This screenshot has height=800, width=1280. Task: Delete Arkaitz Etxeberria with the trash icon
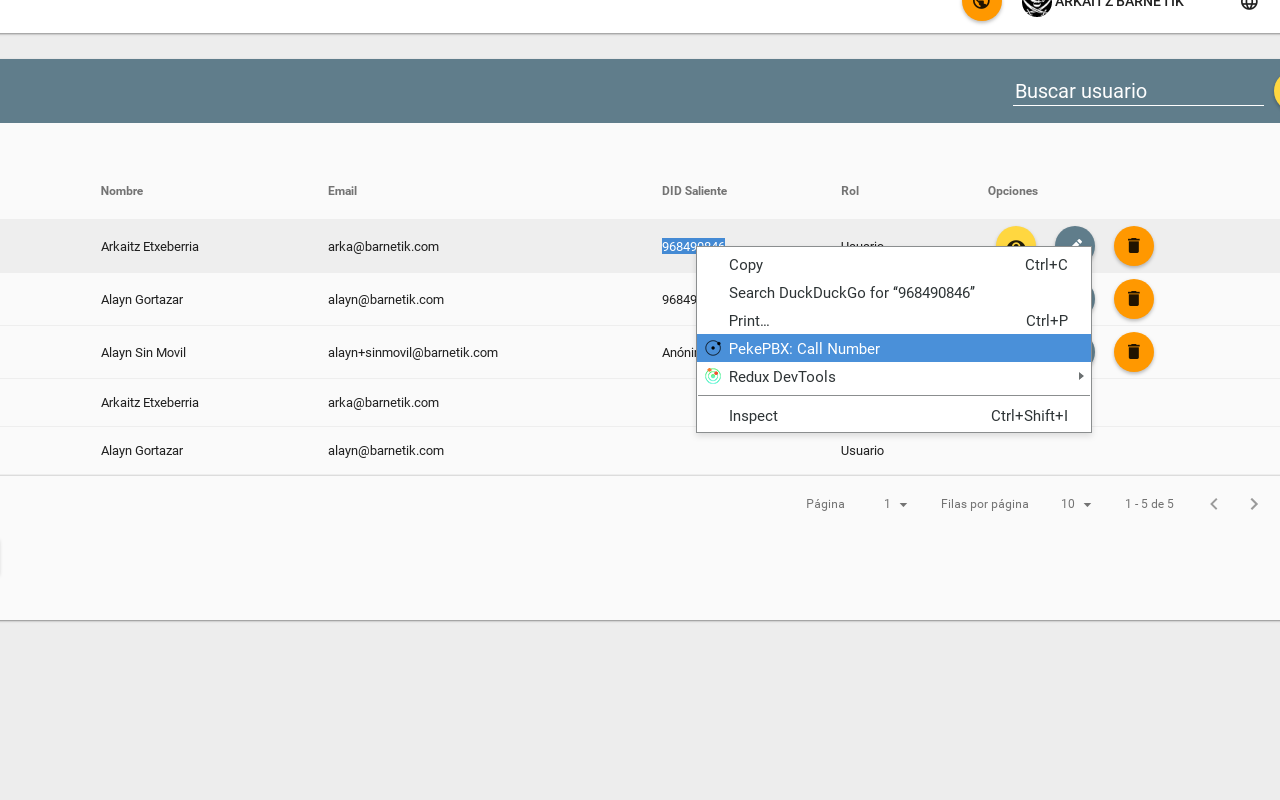click(1133, 246)
